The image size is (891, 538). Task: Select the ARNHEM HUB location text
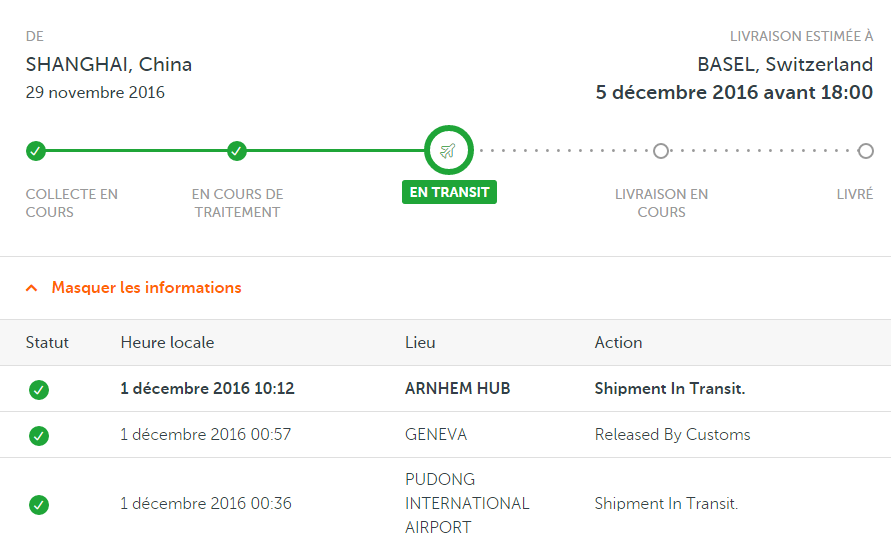click(457, 389)
